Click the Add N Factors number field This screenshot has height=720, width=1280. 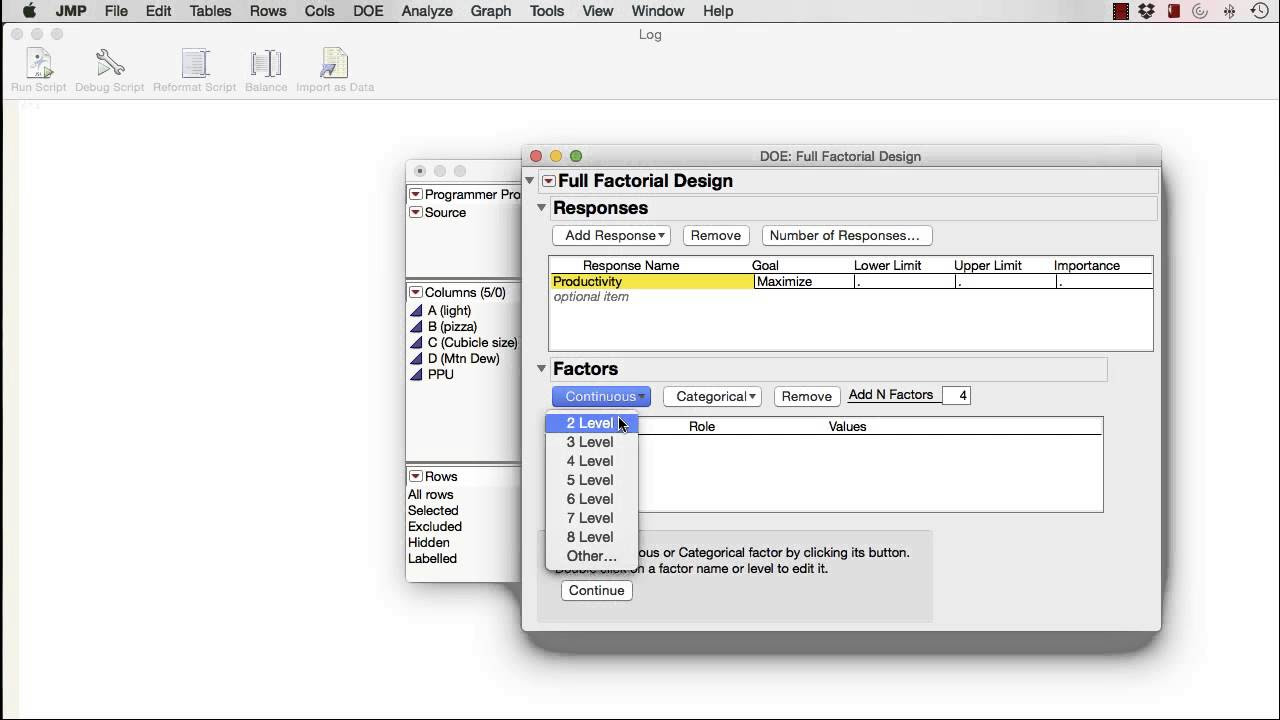[957, 396]
